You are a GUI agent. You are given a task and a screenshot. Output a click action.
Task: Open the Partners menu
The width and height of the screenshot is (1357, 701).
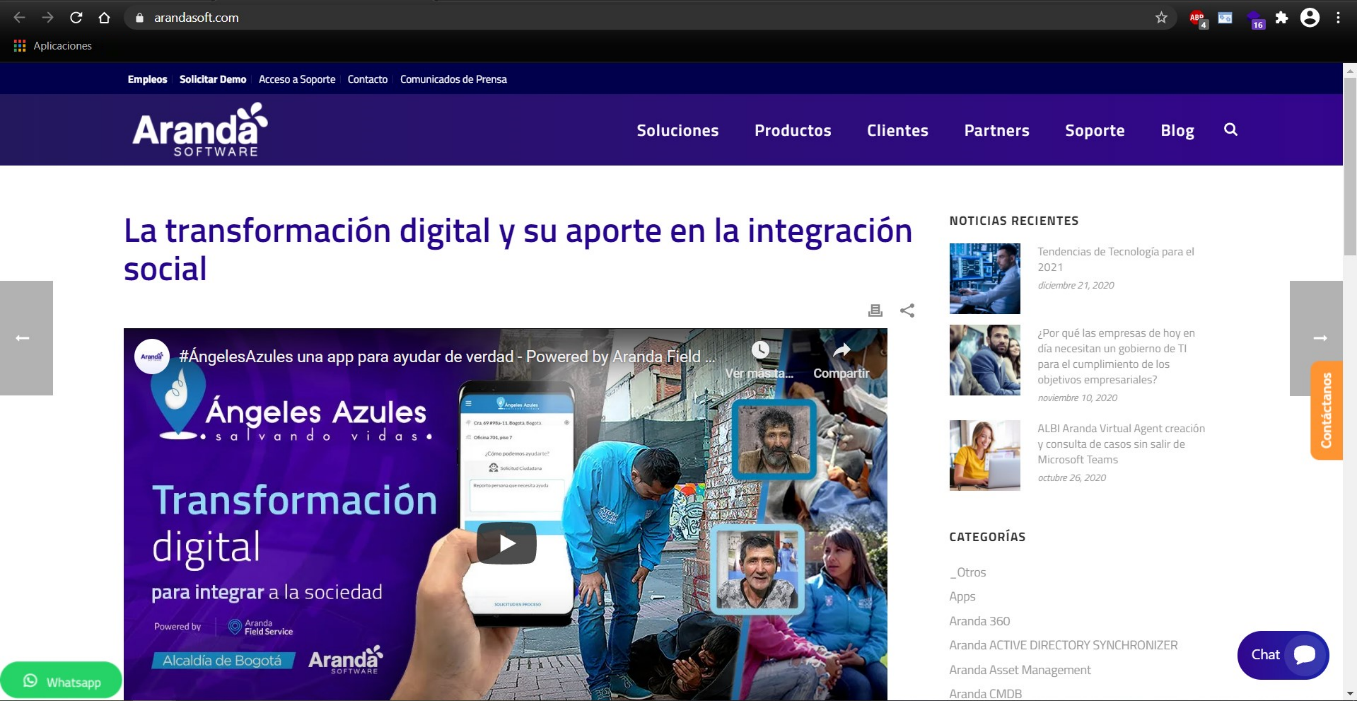tap(997, 131)
